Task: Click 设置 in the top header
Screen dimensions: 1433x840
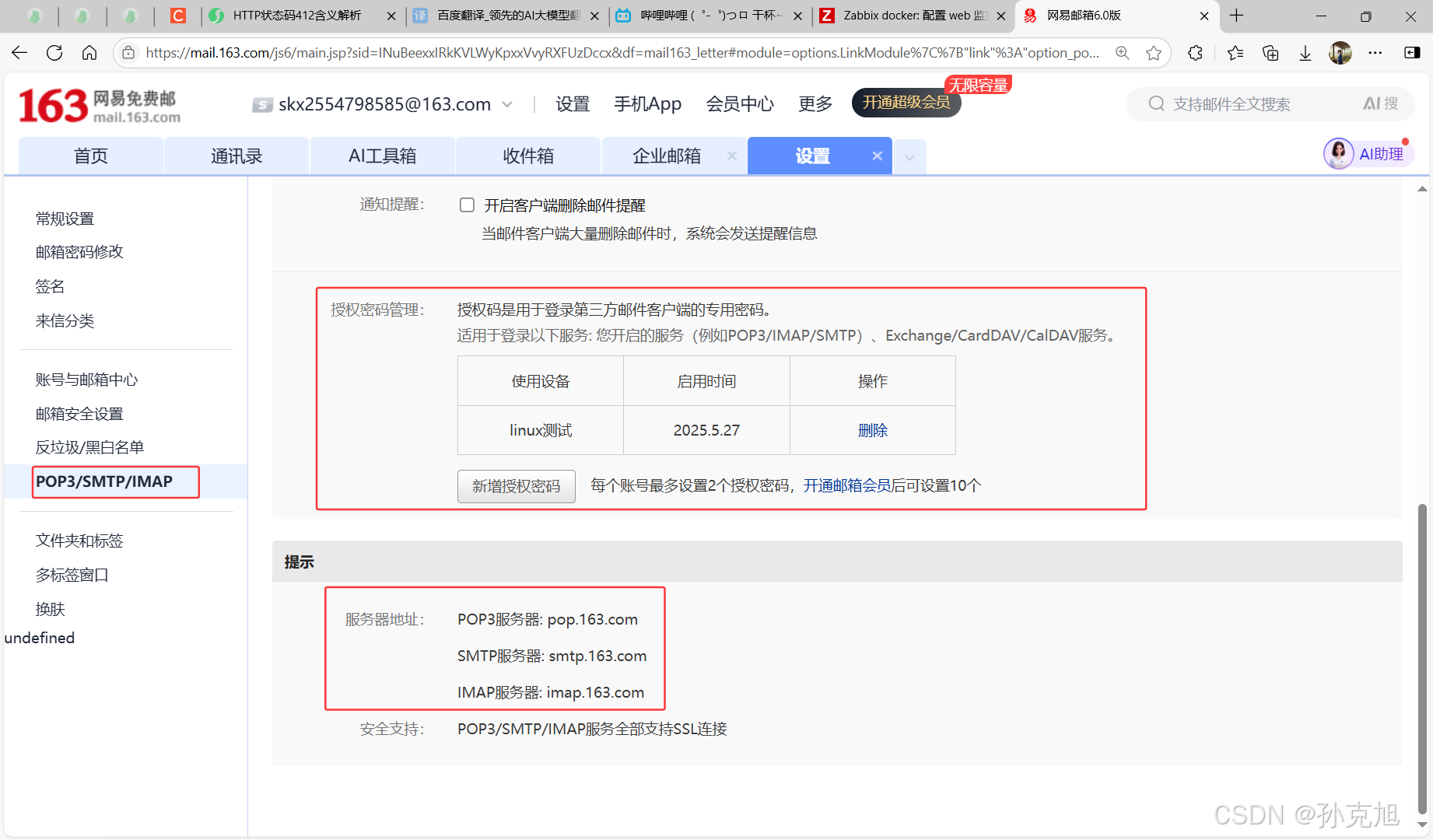Action: coord(573,103)
